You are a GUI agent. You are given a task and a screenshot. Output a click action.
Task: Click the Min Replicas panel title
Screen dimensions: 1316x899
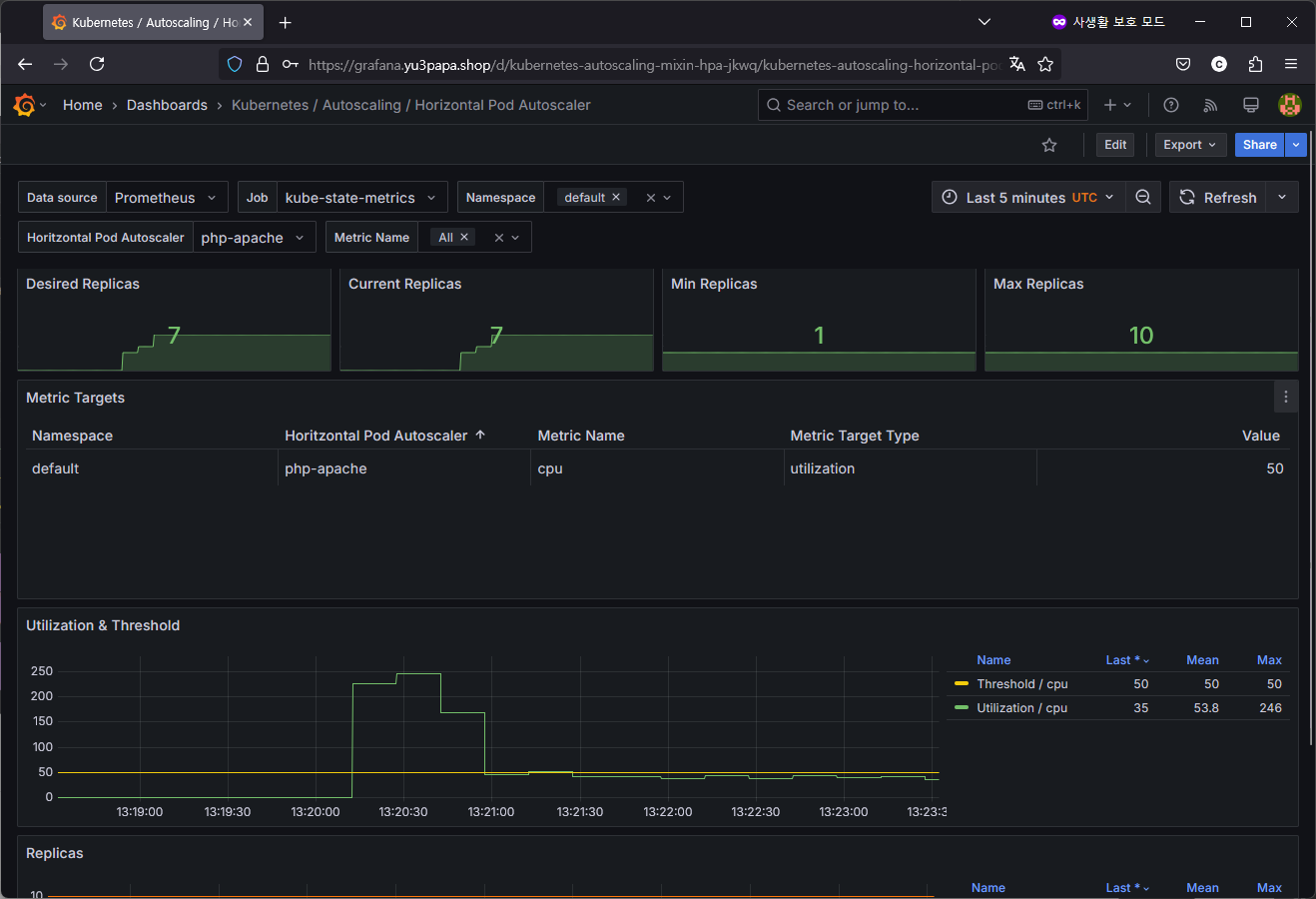[714, 284]
